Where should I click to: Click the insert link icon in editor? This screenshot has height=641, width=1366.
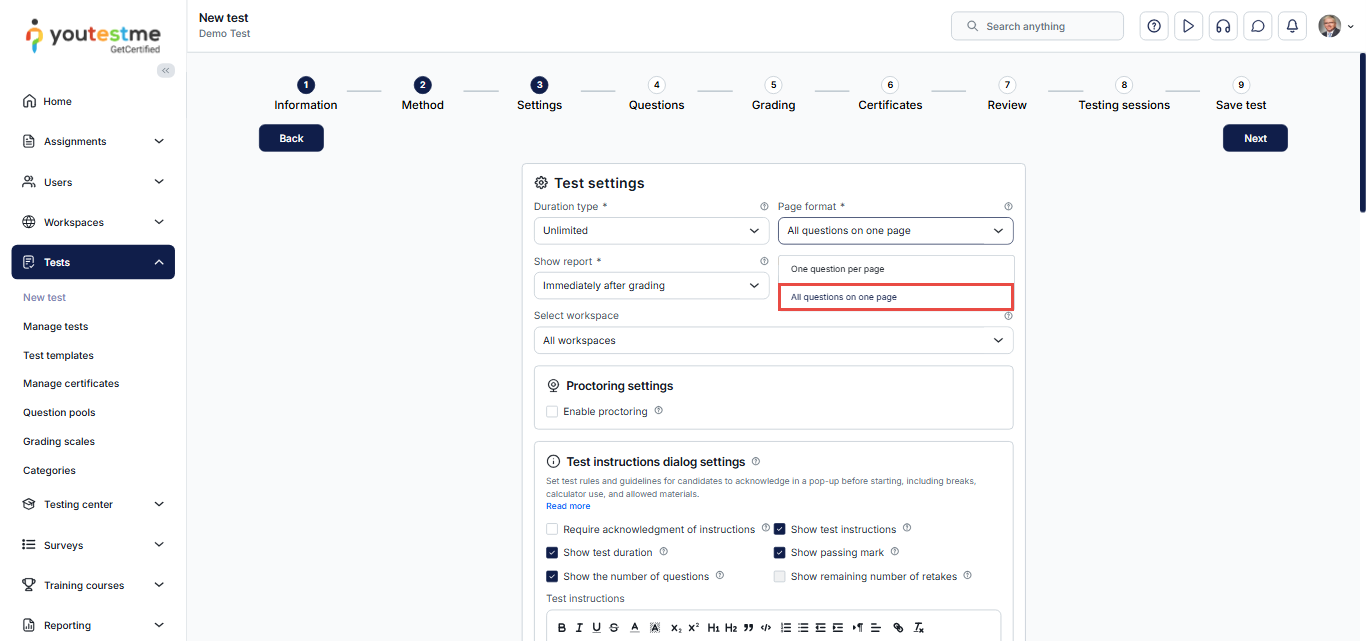coord(898,628)
